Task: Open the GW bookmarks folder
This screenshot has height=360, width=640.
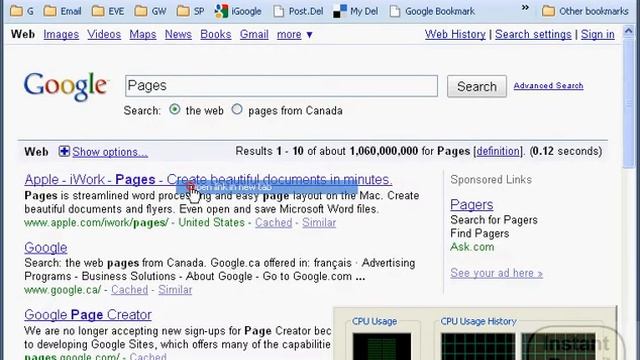Action: pyautogui.click(x=150, y=11)
